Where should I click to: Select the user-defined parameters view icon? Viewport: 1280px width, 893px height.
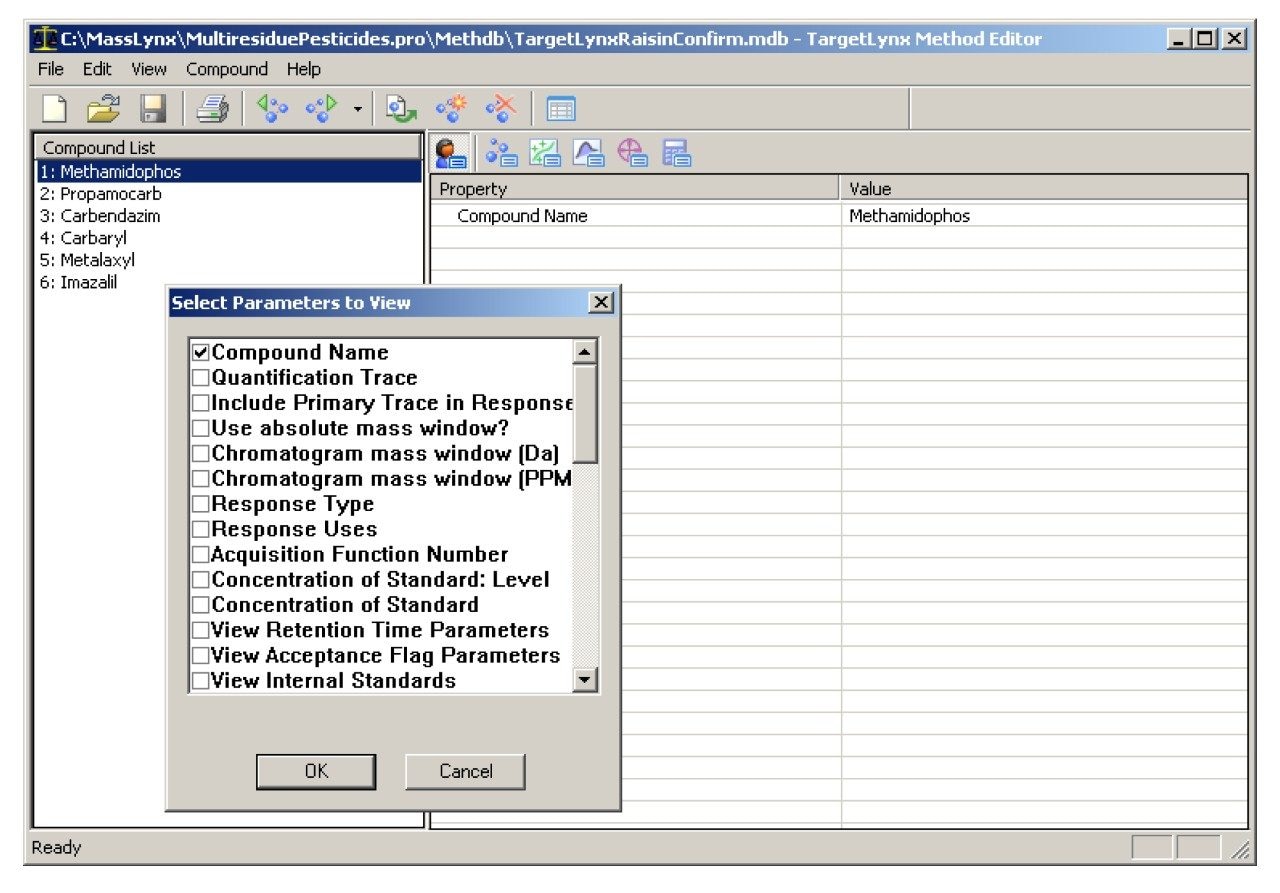(x=452, y=152)
